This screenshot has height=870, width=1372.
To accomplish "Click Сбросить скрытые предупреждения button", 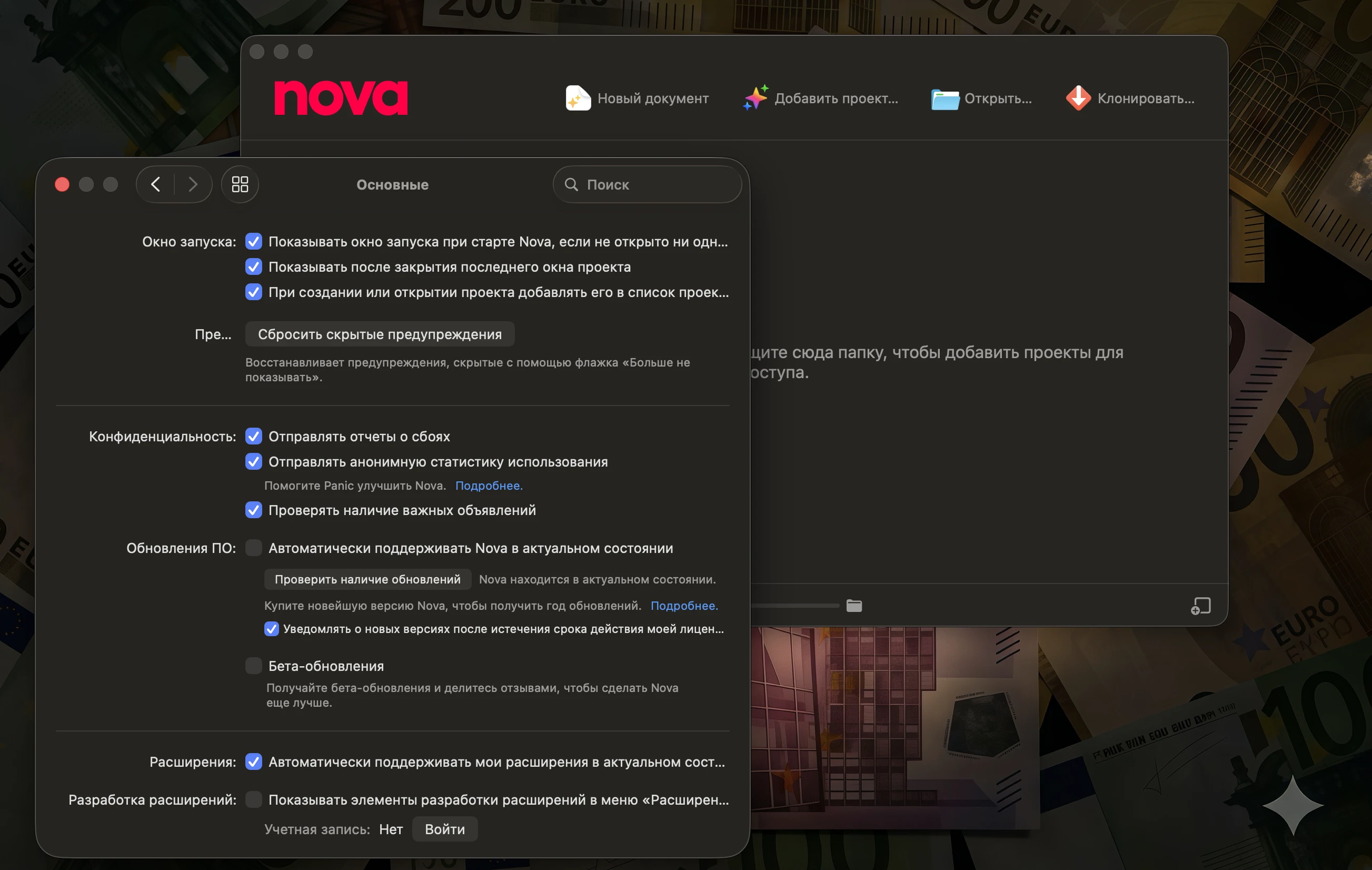I will 380,334.
